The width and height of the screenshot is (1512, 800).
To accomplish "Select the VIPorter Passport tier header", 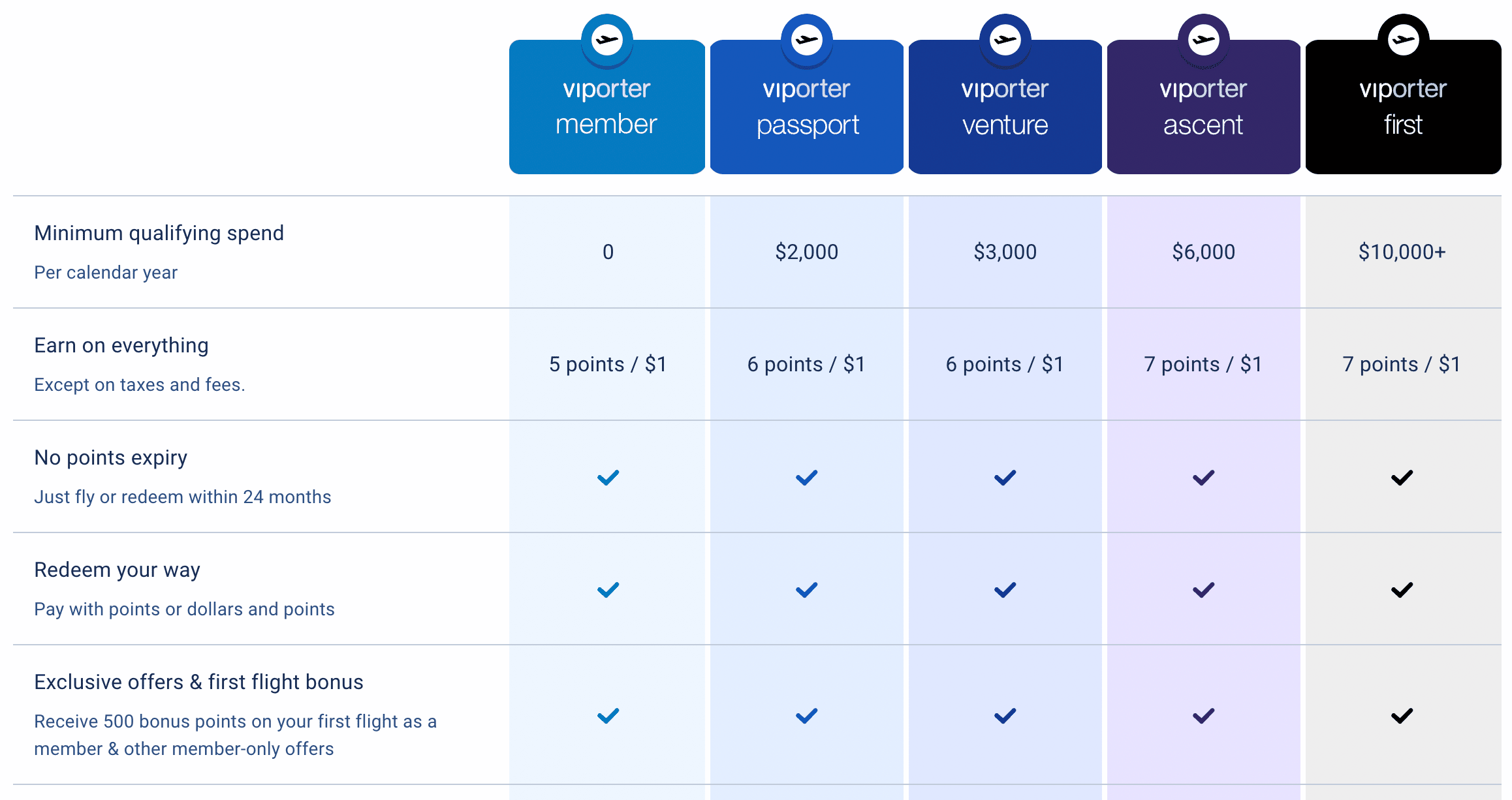I will click(x=807, y=108).
